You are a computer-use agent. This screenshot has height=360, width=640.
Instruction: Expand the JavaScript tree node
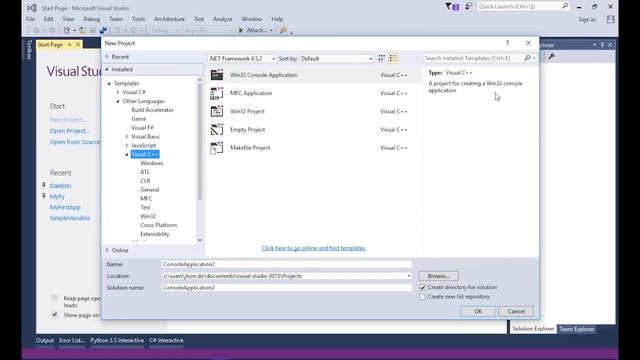[127, 145]
